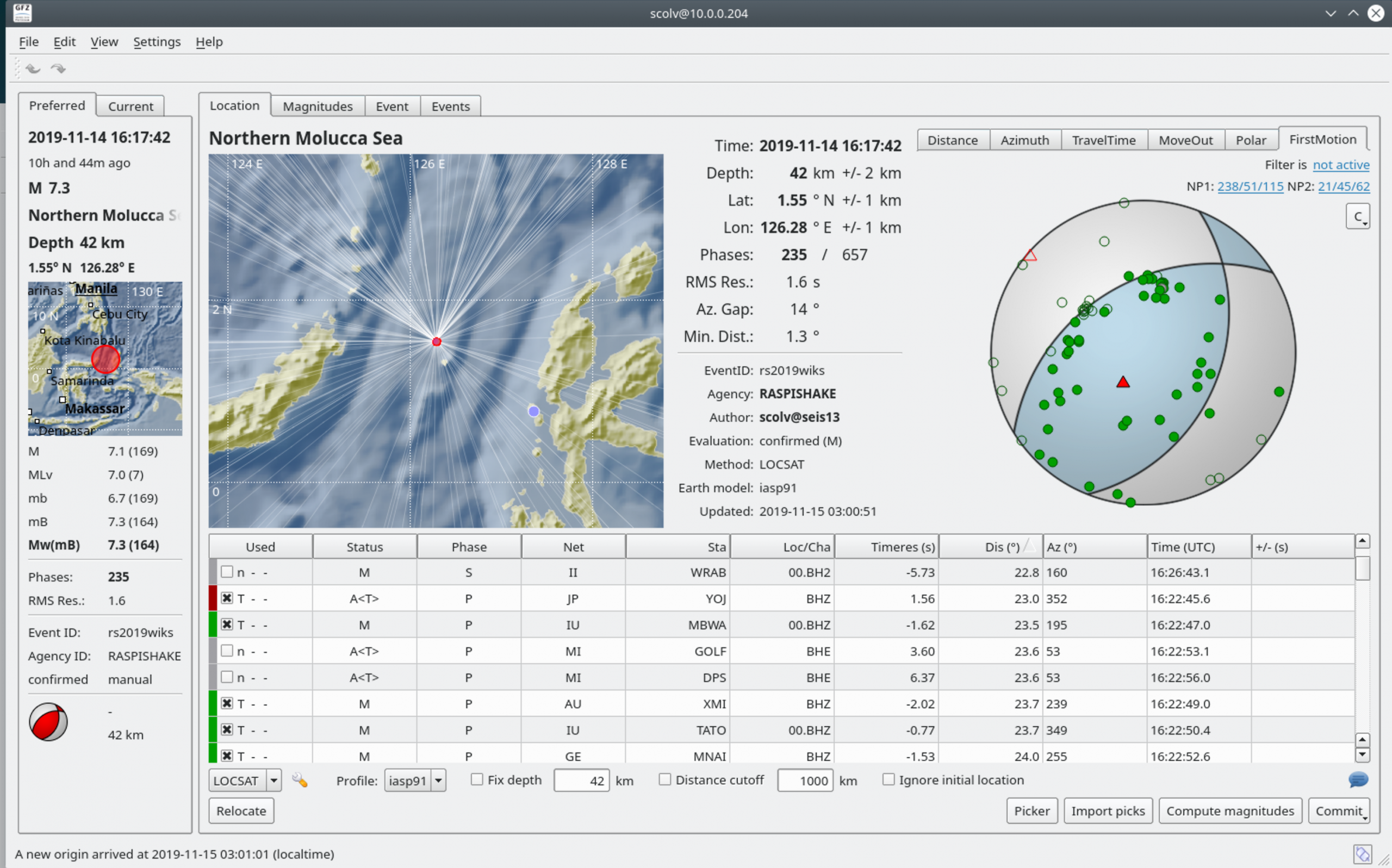Open the View menu
Screen dimensions: 1392x868
coord(104,42)
